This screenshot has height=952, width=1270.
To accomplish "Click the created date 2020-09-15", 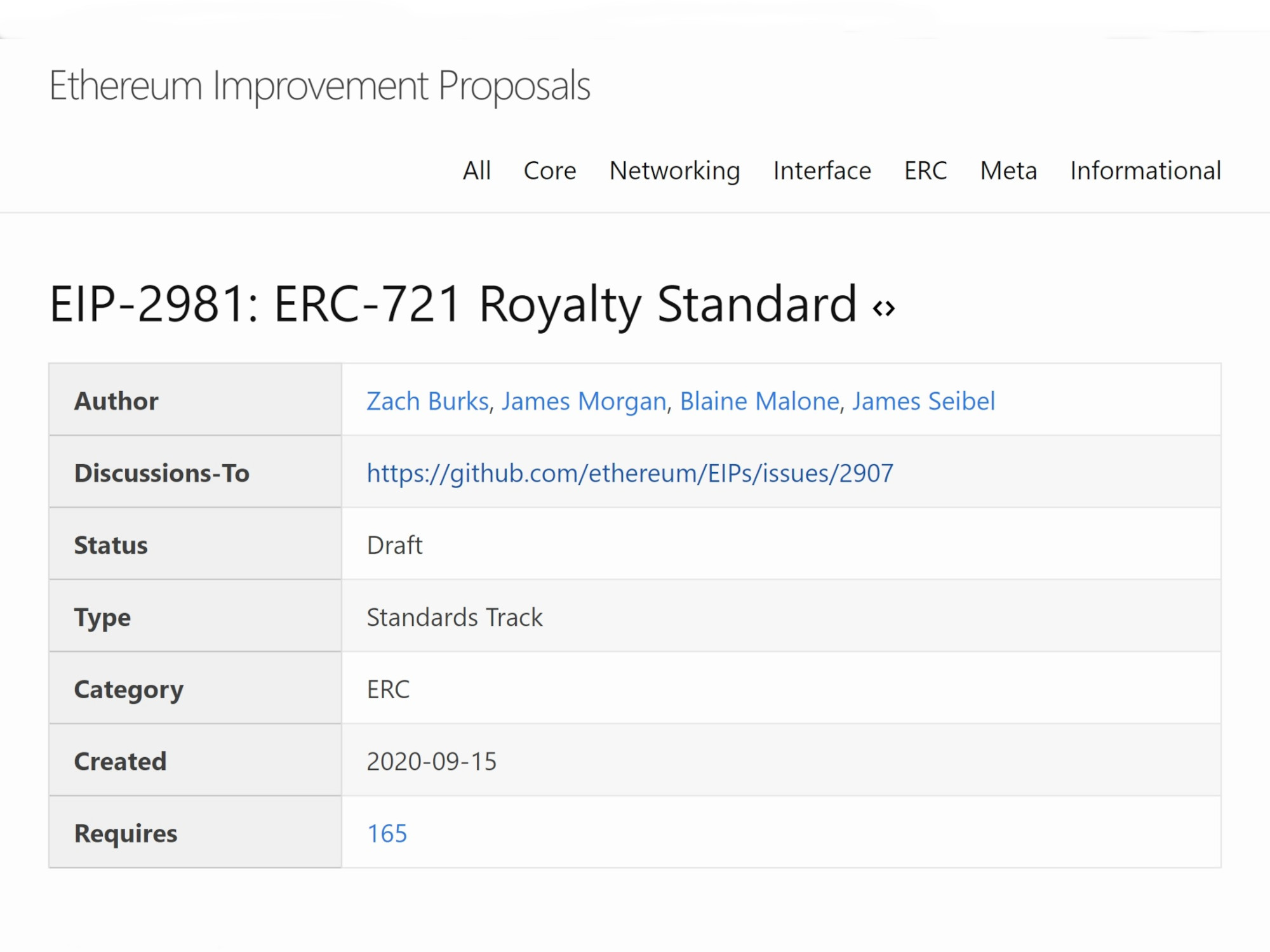I will 431,762.
